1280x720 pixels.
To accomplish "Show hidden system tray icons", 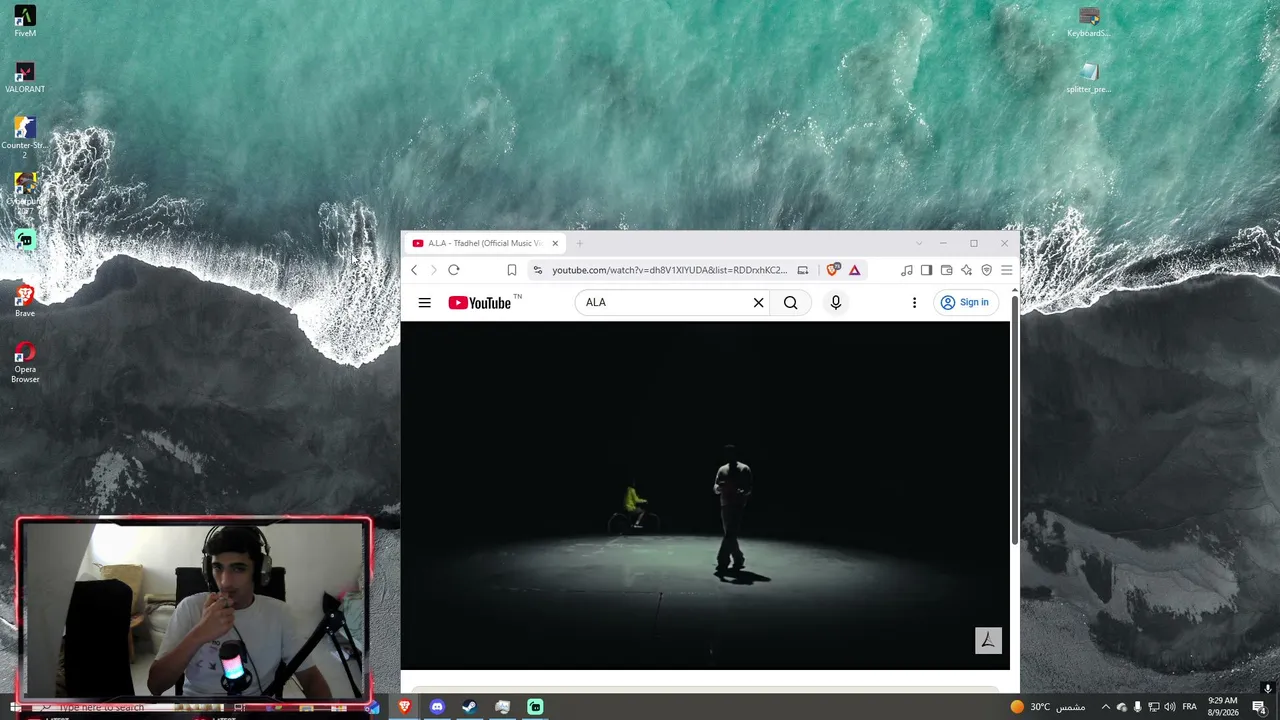I will coord(1106,707).
